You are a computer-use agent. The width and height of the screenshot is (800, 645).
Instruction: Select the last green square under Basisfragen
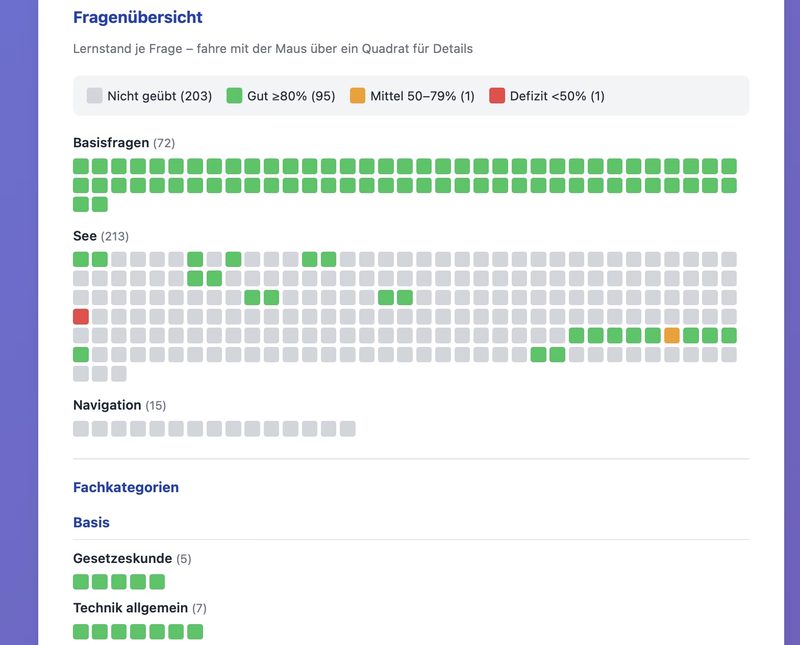click(x=100, y=204)
